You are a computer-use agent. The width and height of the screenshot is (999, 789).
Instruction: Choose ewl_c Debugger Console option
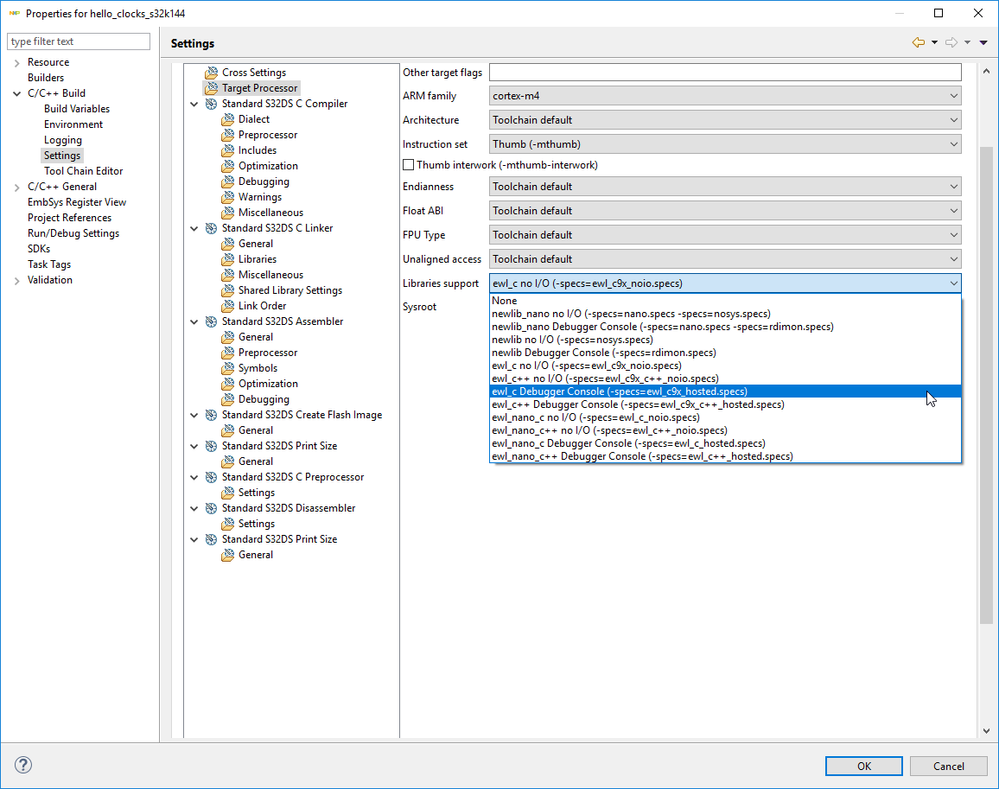(620, 392)
